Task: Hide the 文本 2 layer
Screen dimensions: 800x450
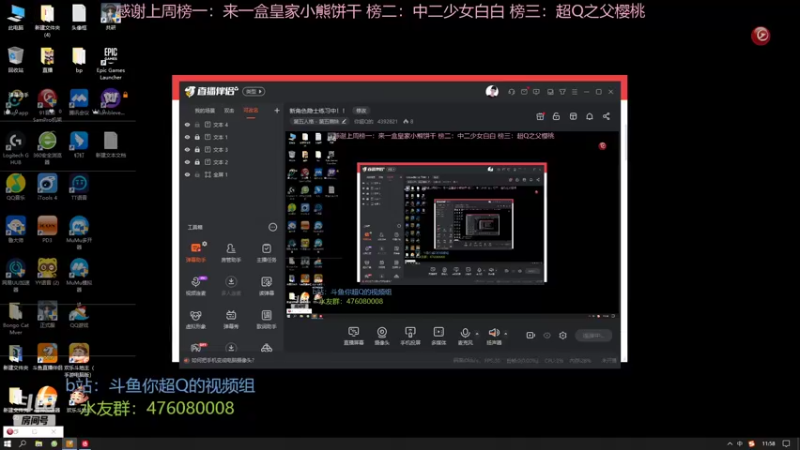Action: click(x=187, y=162)
